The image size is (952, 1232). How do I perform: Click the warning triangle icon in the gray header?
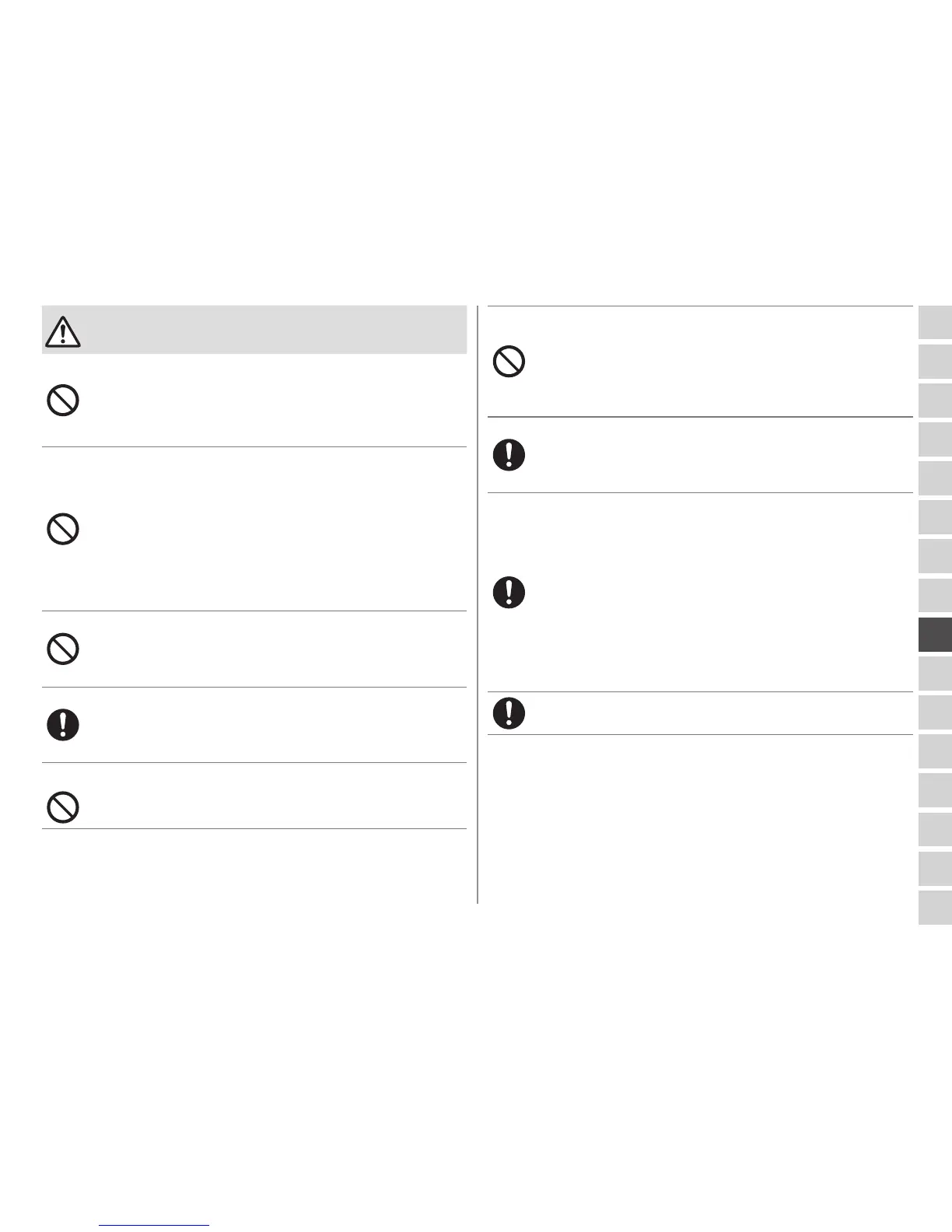point(63,331)
